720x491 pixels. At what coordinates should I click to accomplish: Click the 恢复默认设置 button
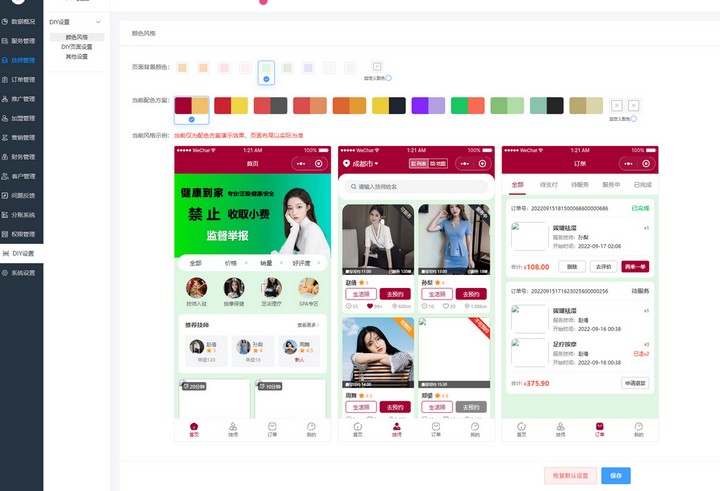pyautogui.click(x=571, y=476)
